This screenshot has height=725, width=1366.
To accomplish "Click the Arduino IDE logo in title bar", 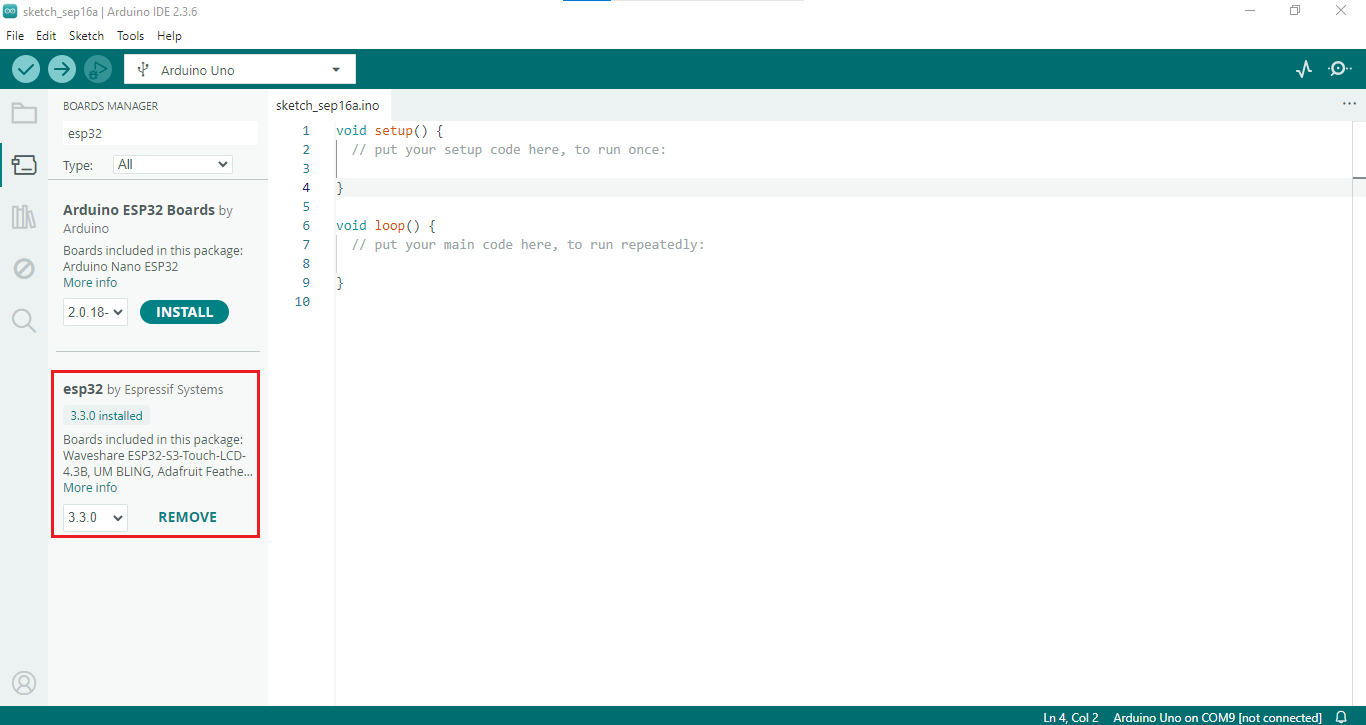I will 11,11.
